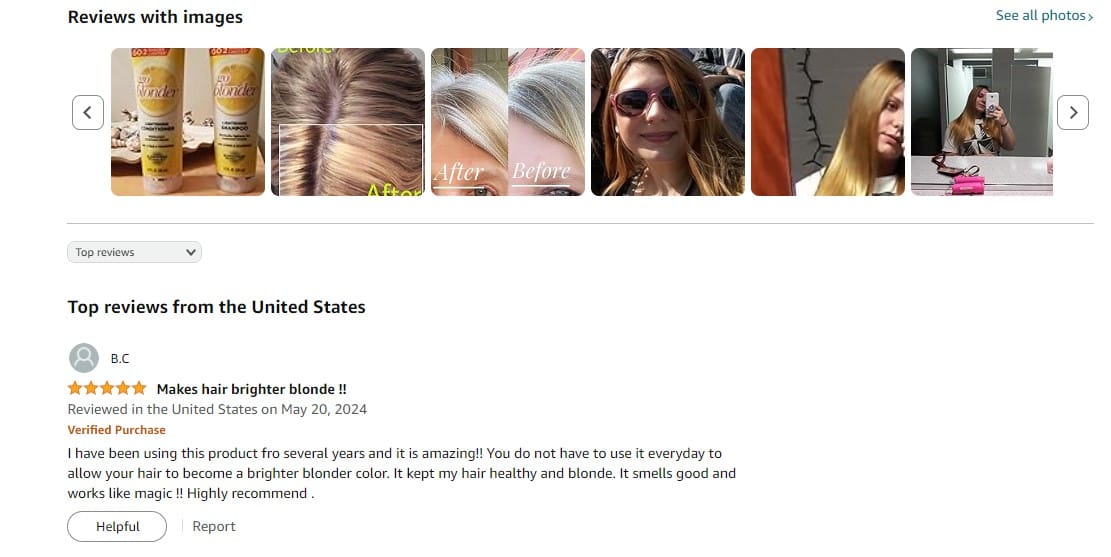Screen dimensions: 1111x557
Task: Open the photo of woman wearing sunglasses
Action: point(668,122)
